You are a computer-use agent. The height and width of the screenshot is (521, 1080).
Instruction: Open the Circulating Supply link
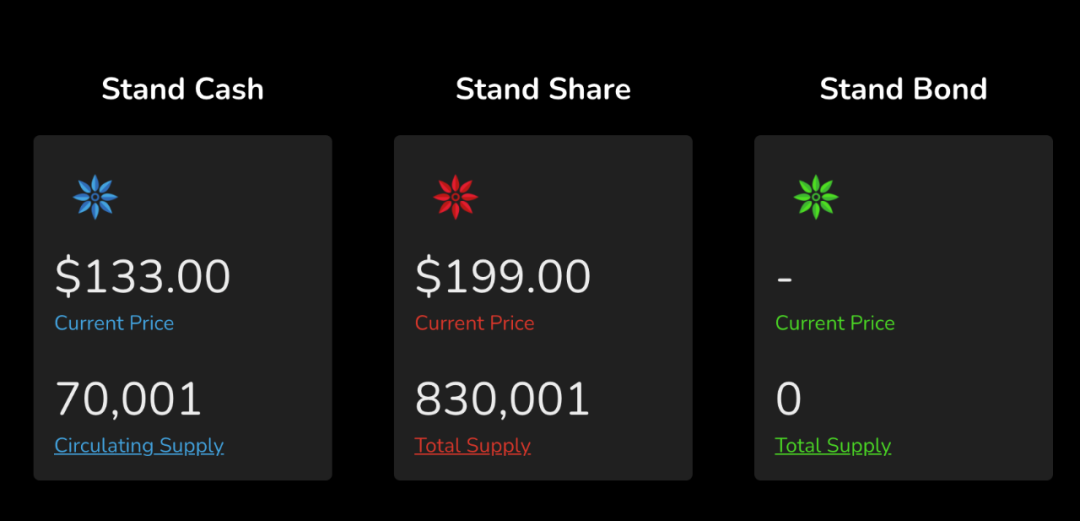click(139, 446)
